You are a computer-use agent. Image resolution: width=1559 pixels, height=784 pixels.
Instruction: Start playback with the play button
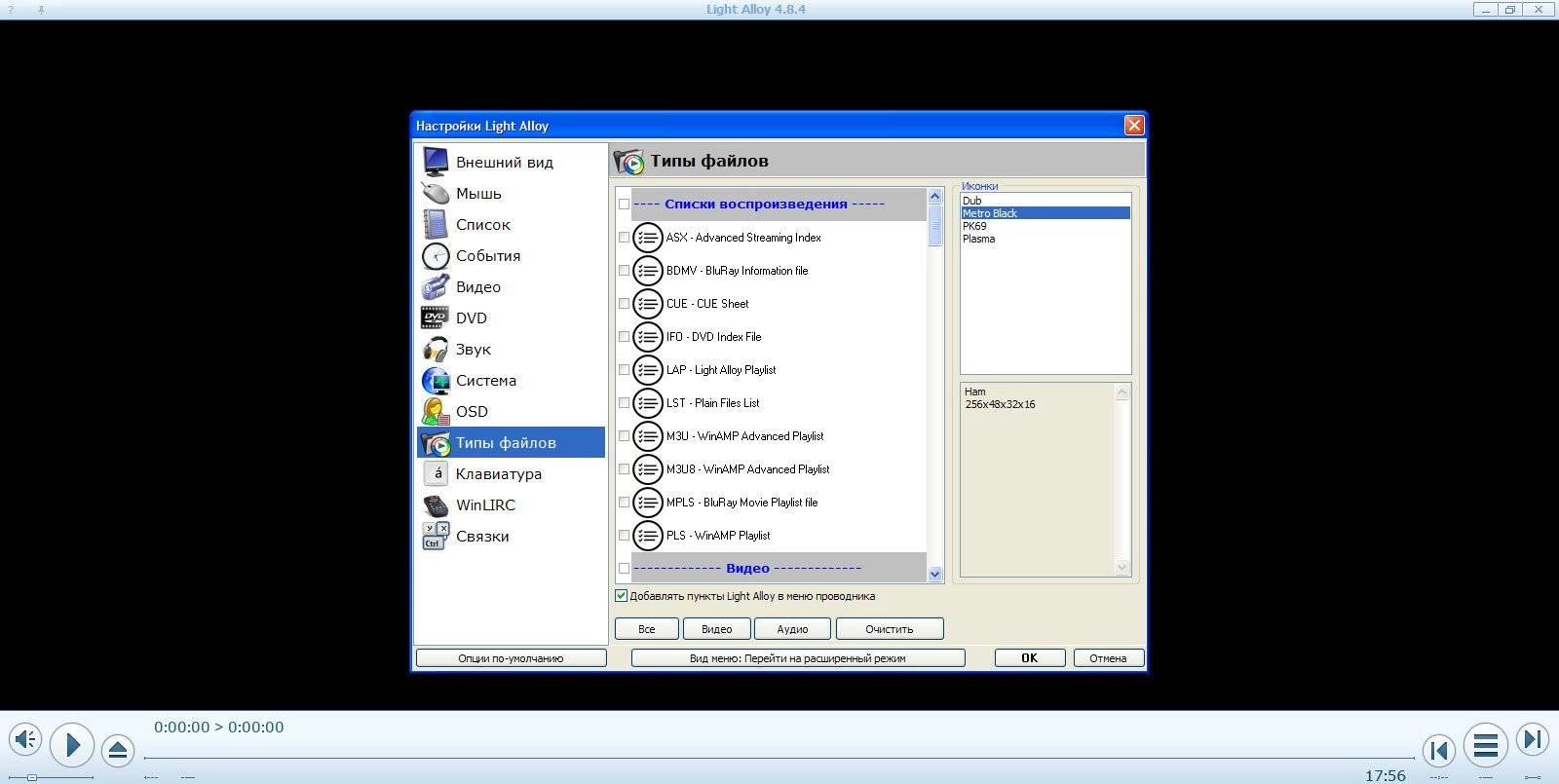[72, 746]
